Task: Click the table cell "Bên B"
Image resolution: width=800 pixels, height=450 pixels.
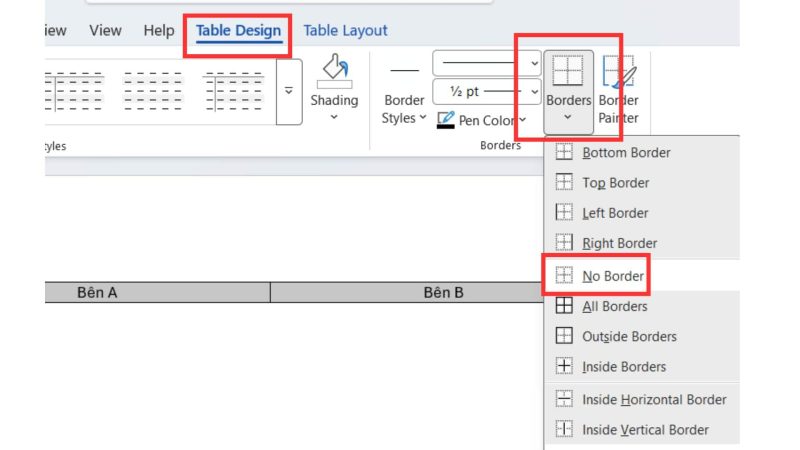Action: point(407,292)
